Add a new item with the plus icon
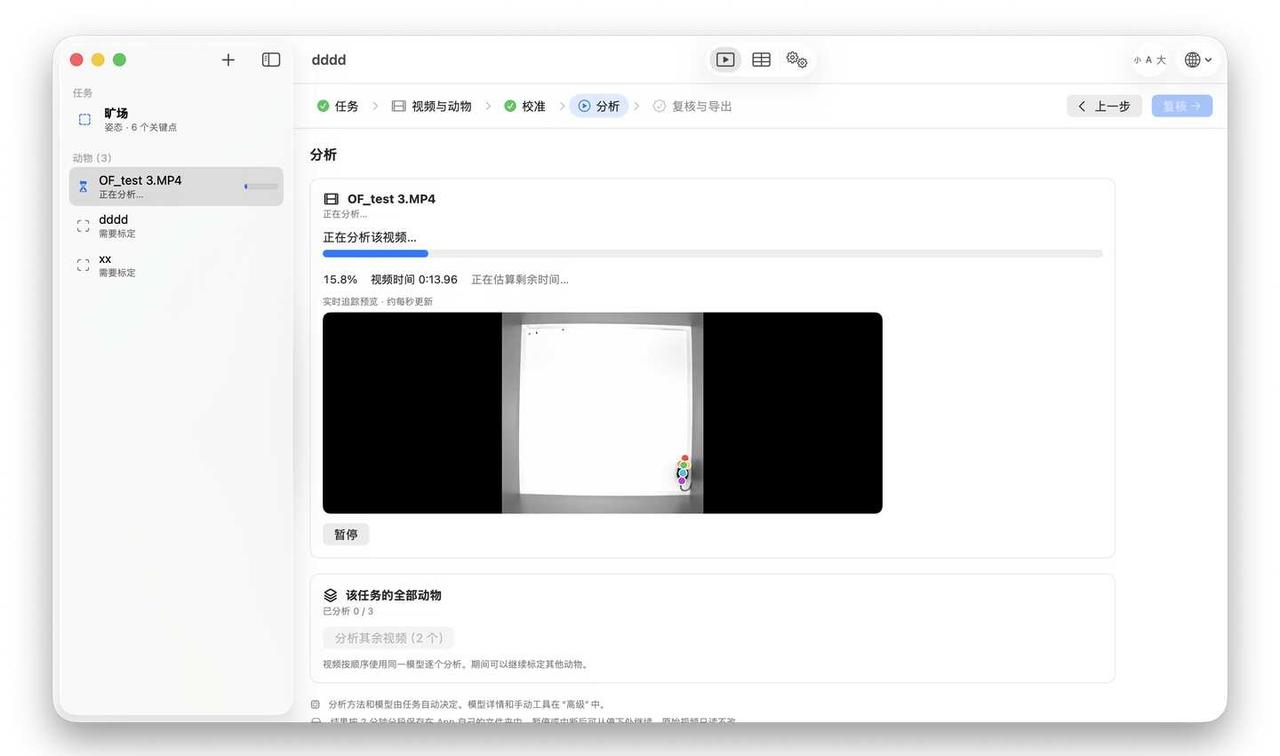The image size is (1280, 756). point(228,60)
